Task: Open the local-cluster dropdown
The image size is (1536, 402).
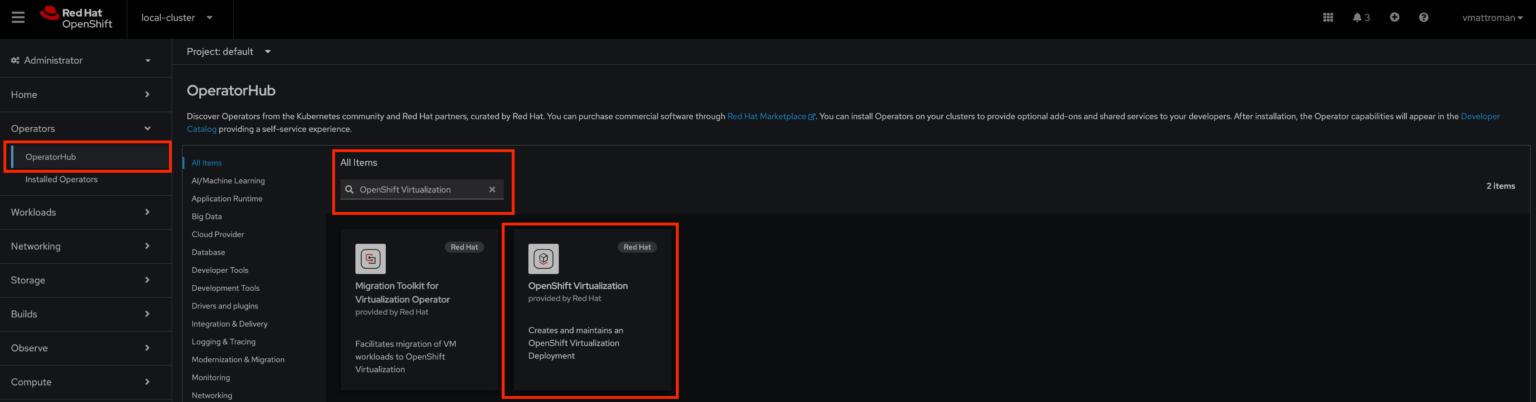Action: pos(177,18)
